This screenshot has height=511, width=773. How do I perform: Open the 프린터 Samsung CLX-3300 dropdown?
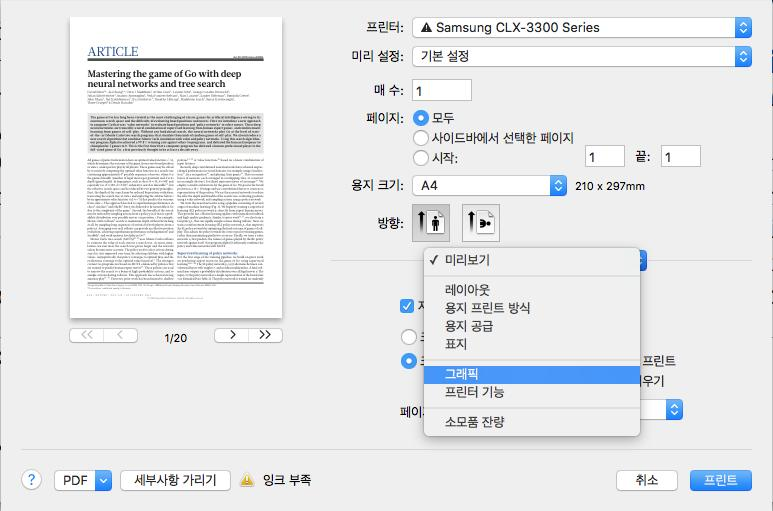tap(582, 28)
